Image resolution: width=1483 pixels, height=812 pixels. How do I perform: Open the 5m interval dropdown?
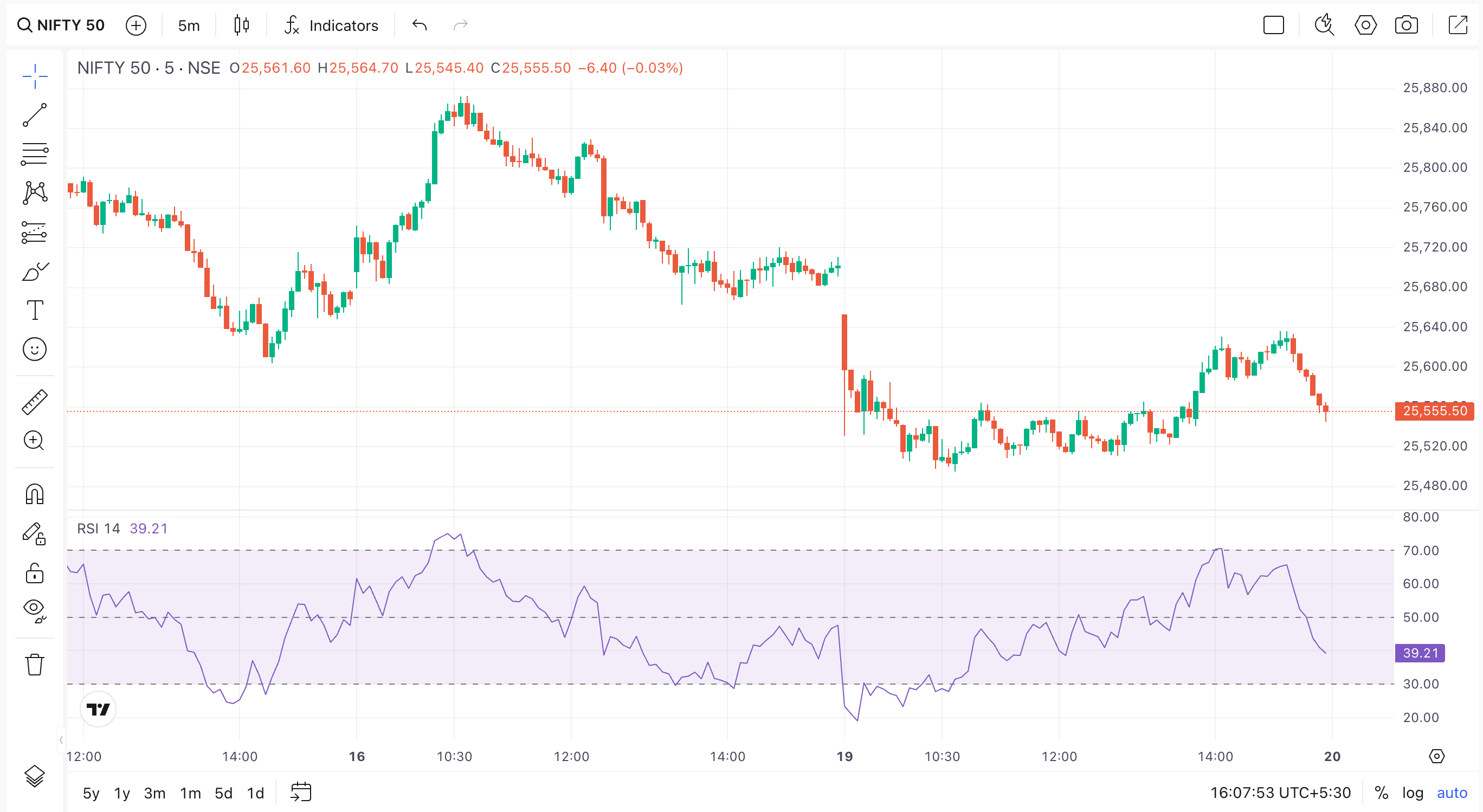tap(189, 25)
